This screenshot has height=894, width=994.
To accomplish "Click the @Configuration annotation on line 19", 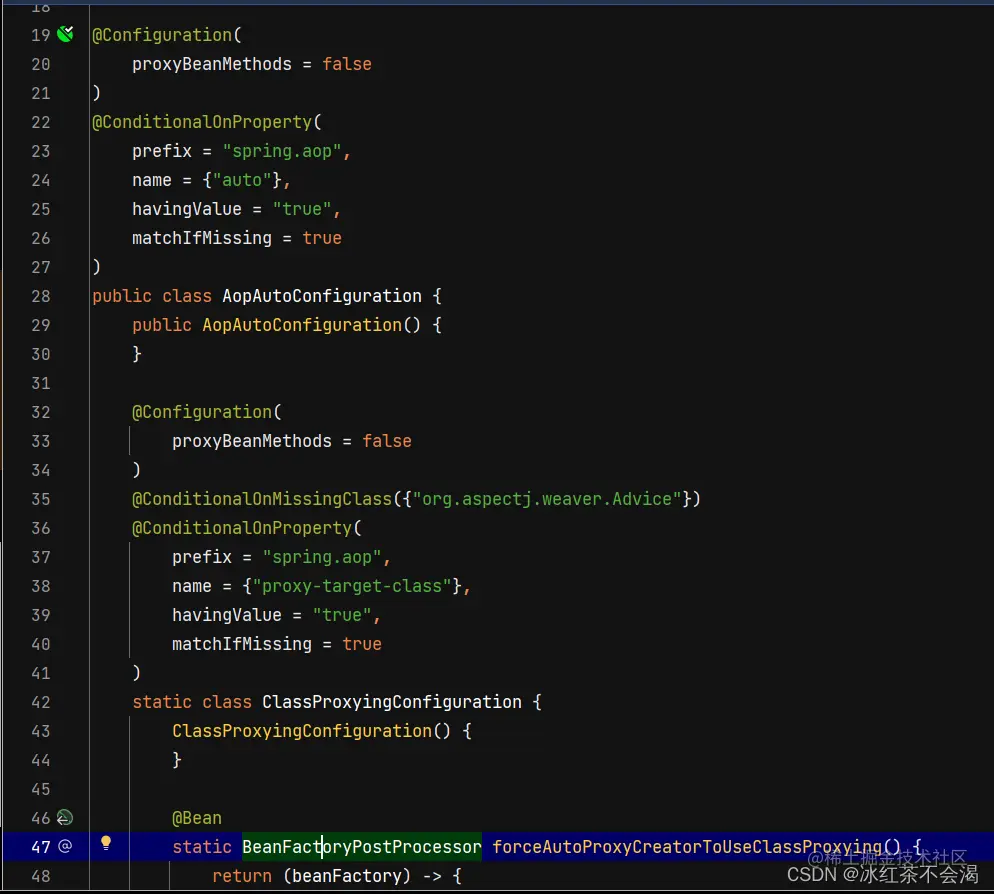I will pos(162,35).
